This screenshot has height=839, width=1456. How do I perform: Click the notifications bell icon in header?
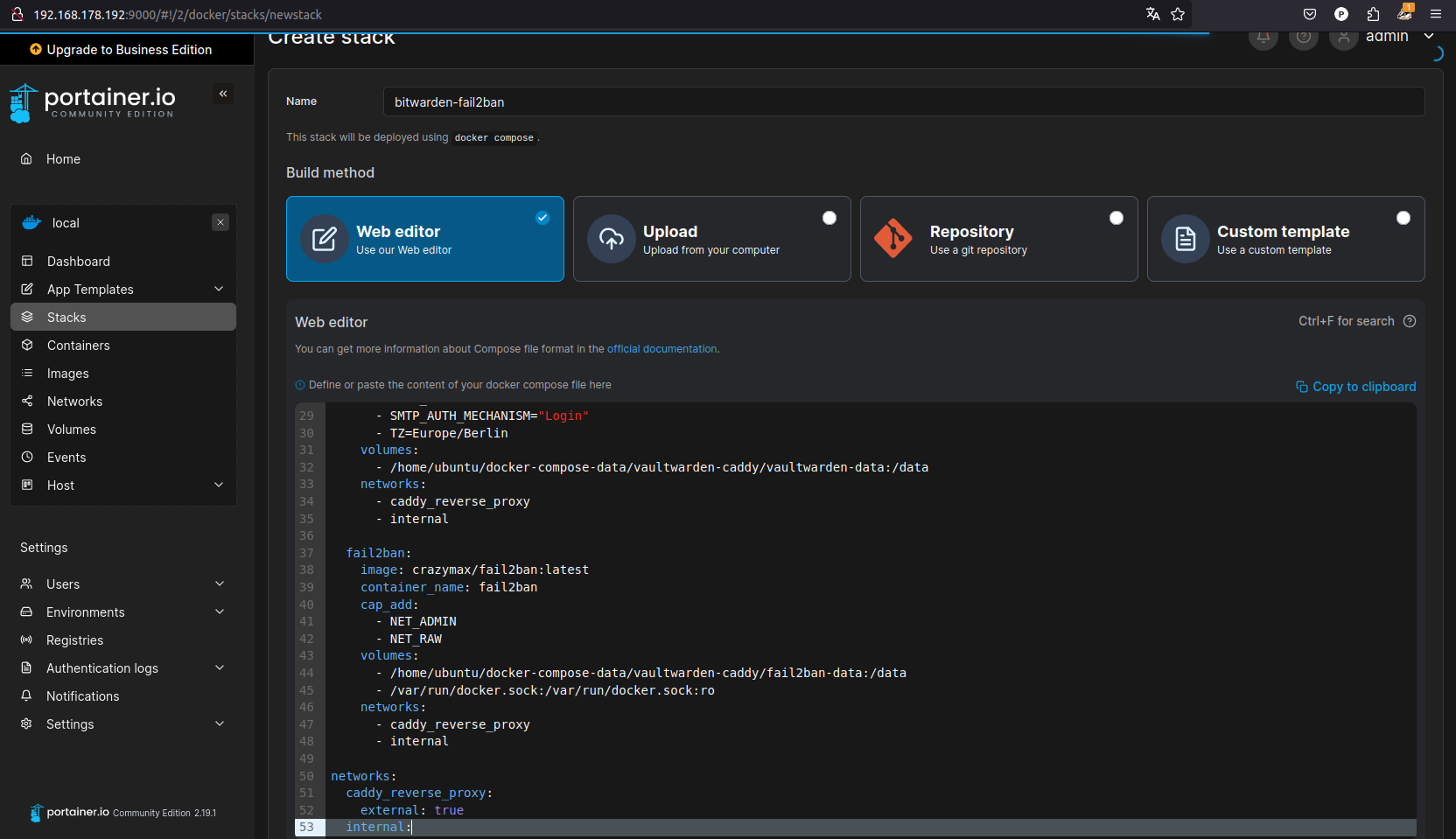coord(1263,38)
